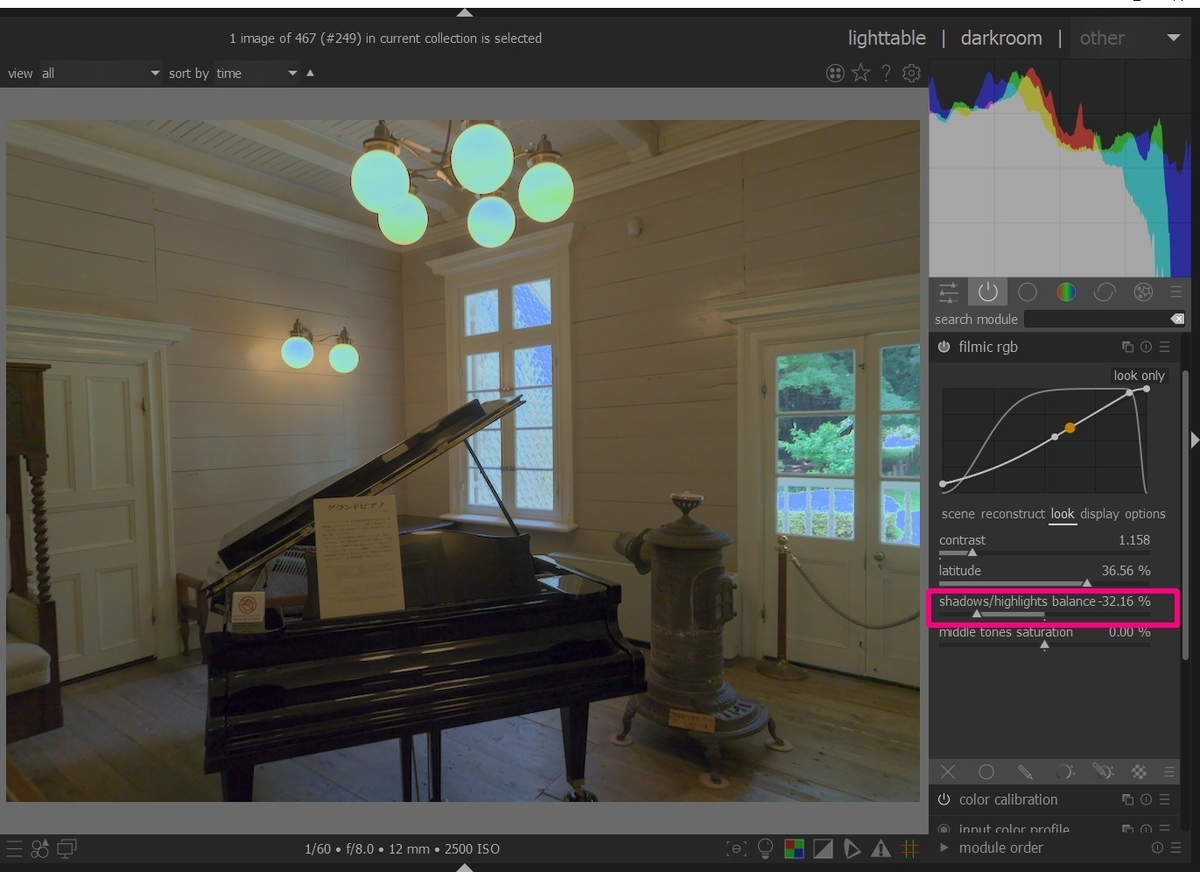Disable filmic rgb module

click(x=944, y=347)
